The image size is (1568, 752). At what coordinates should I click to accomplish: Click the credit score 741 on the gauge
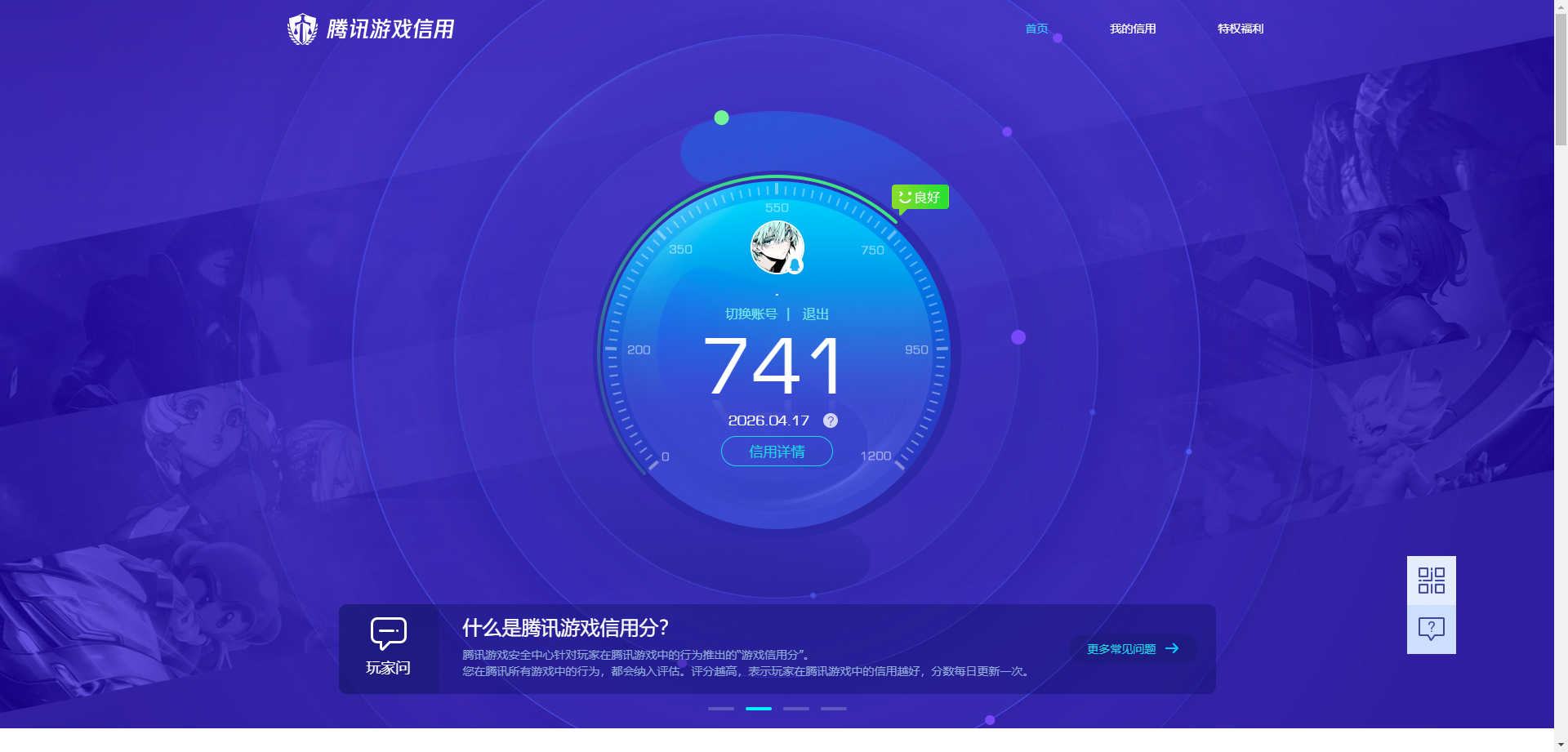[776, 367]
